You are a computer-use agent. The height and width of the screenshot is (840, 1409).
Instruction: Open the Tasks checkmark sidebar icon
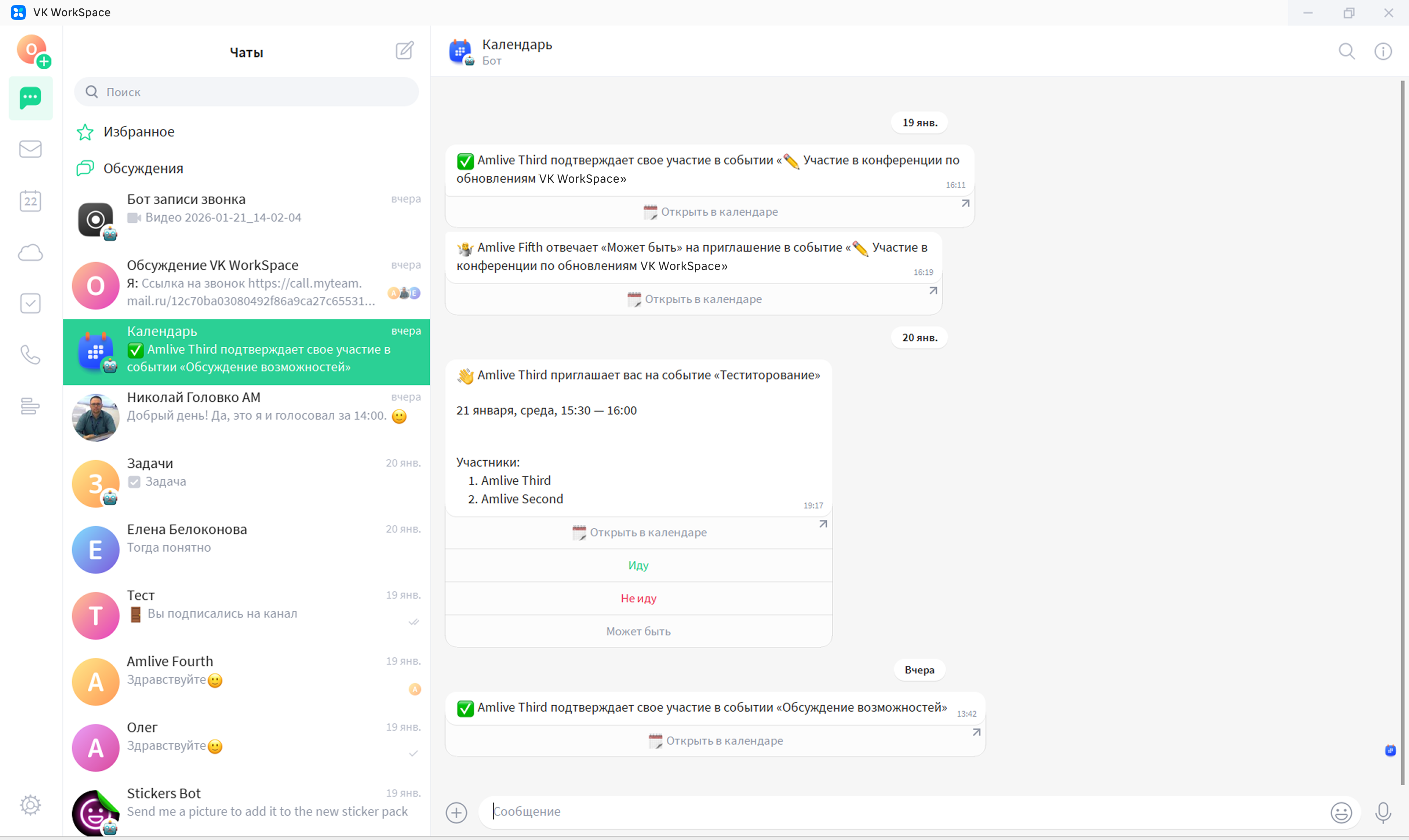click(30, 303)
